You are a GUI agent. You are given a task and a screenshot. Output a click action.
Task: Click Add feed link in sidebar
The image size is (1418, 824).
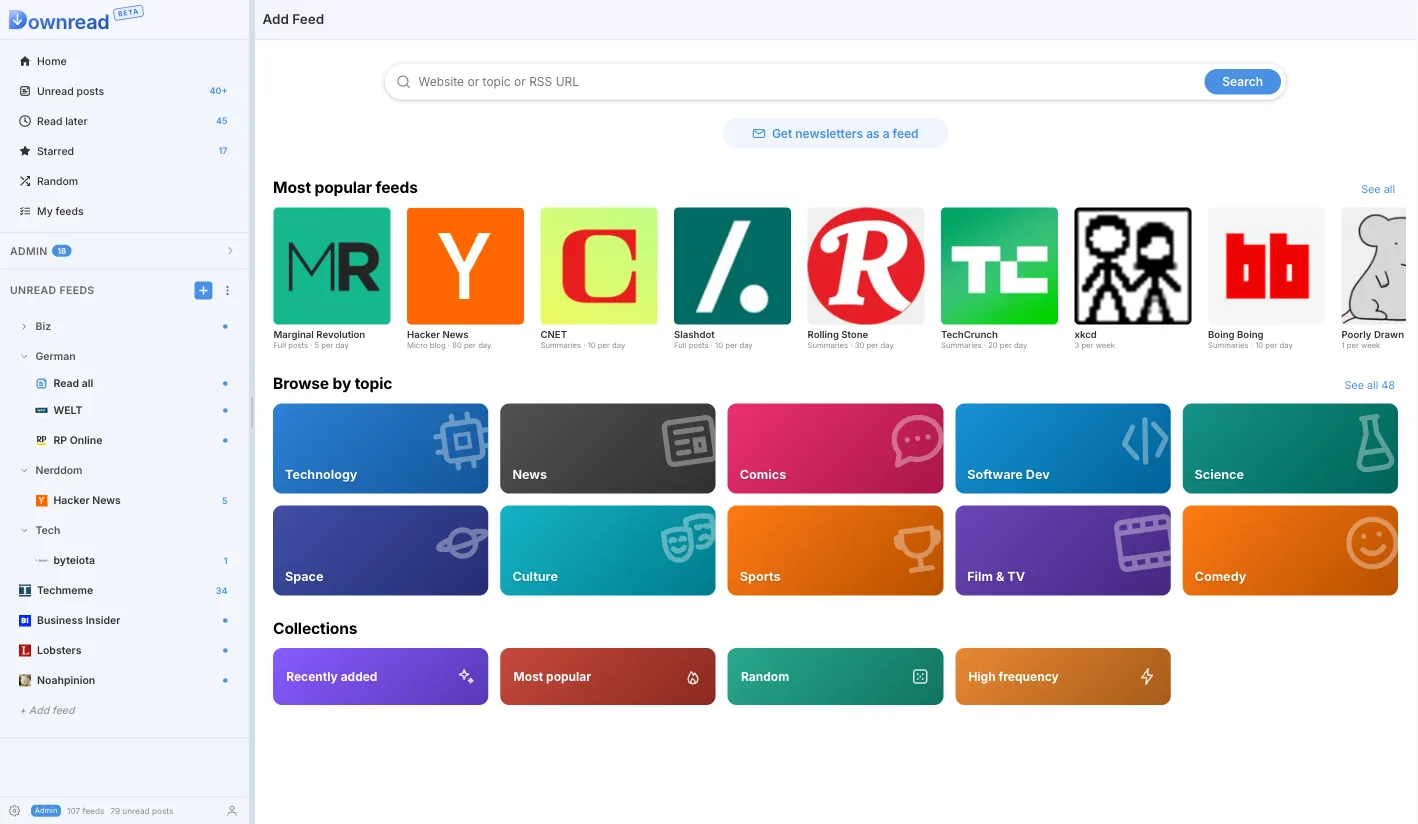point(48,710)
